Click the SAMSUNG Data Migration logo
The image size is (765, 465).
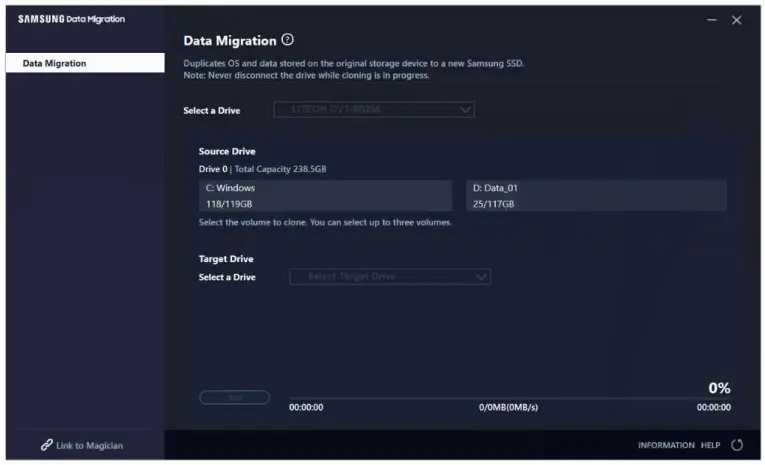click(x=71, y=19)
